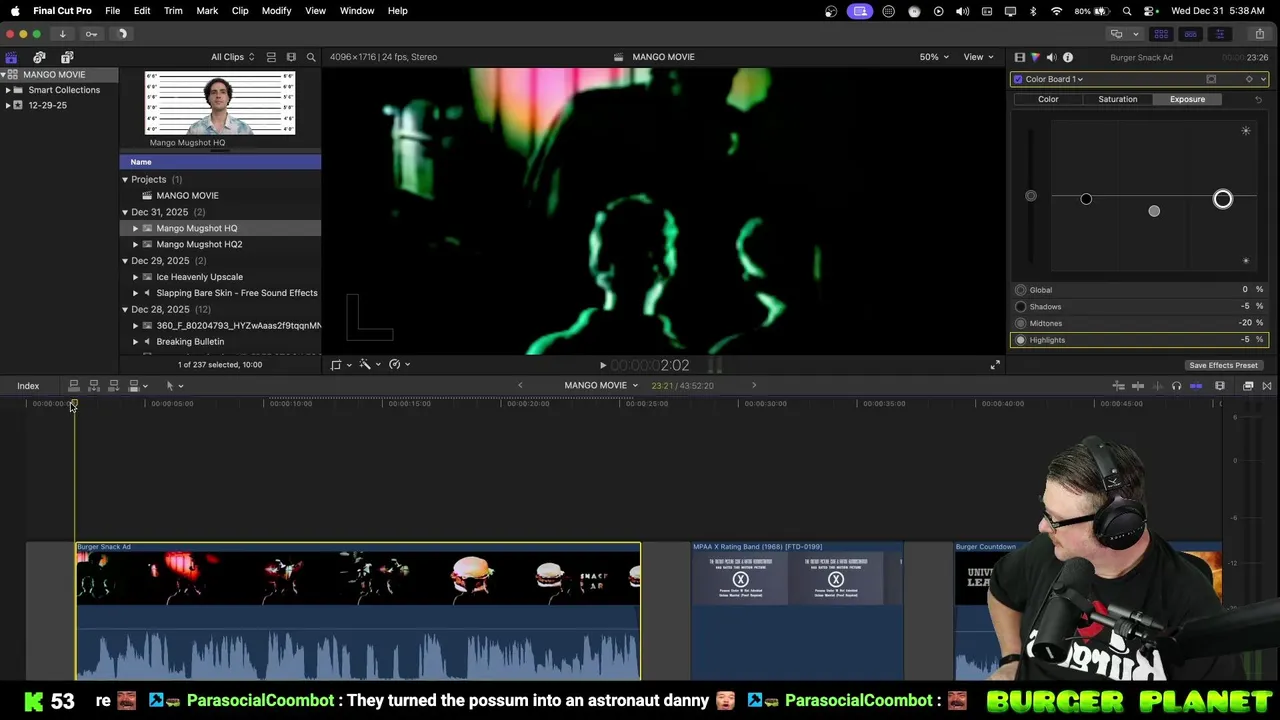Select the Ice Heavenly Upscale clip
Viewport: 1280px width, 720px height.
[x=199, y=277]
